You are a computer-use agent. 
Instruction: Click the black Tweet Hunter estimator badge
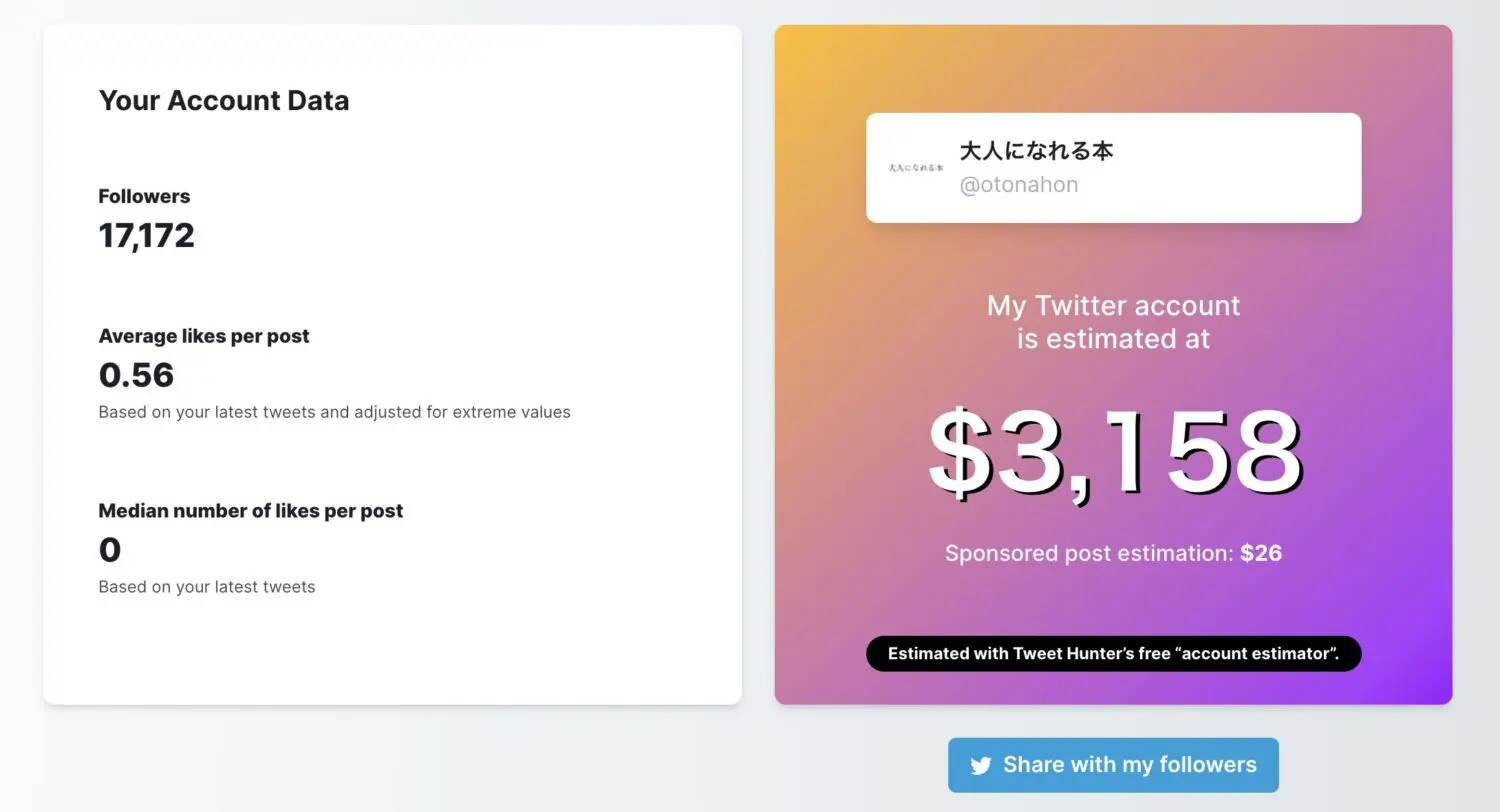pos(1112,653)
